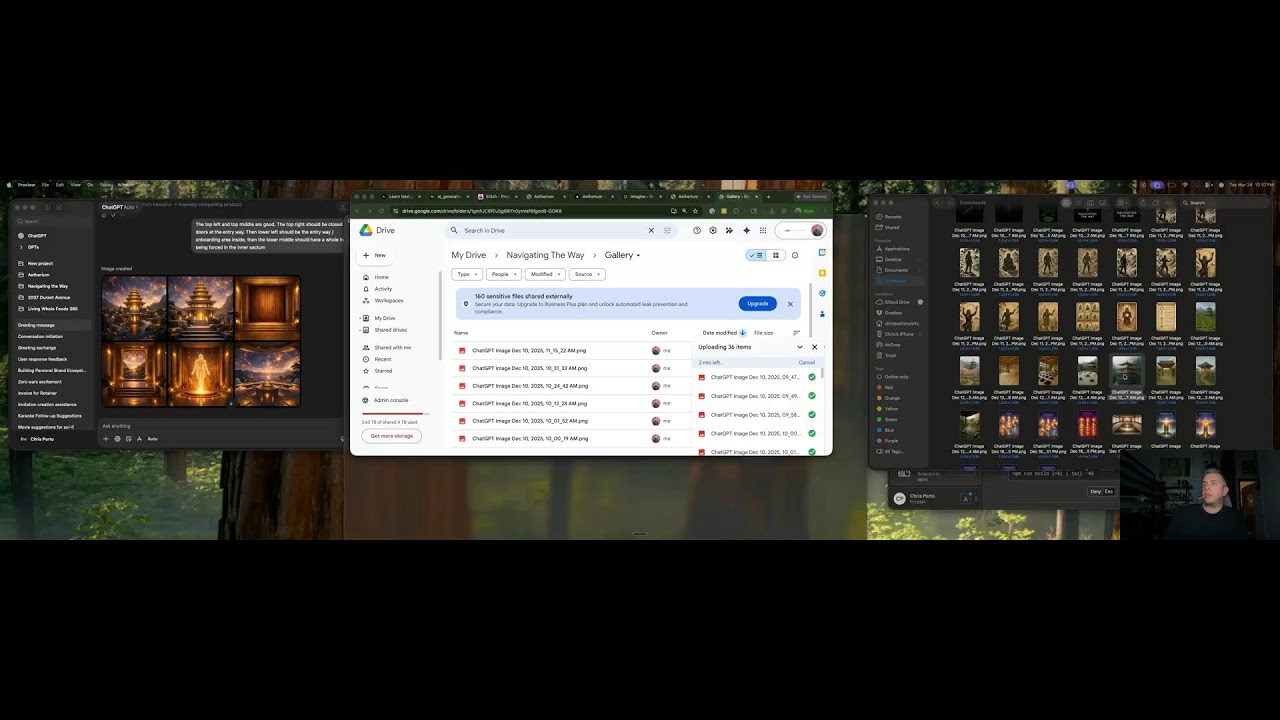Expand My Drive tree in sidebar
This screenshot has width=1280, height=720.
point(360,318)
